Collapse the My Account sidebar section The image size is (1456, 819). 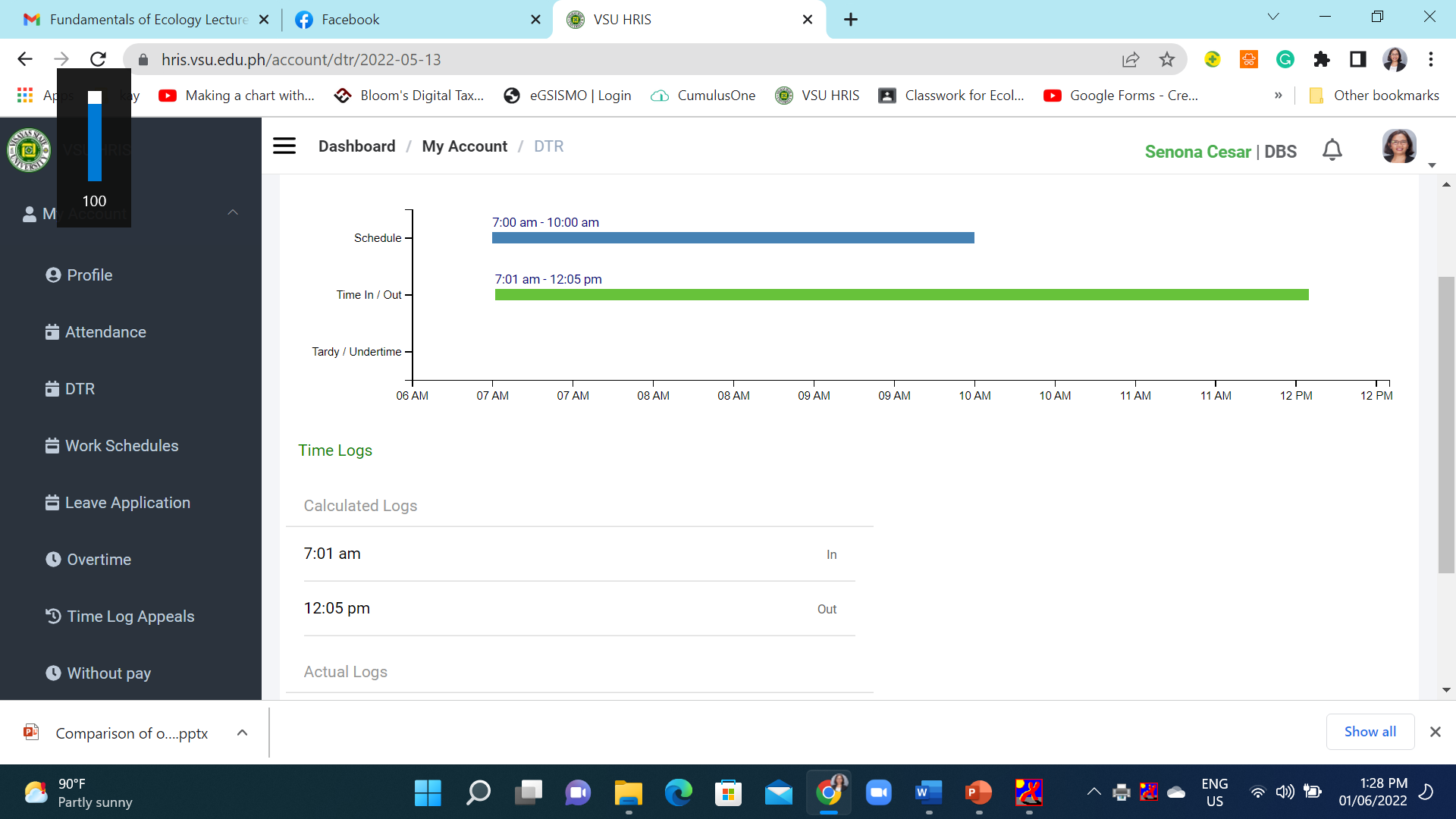pos(233,213)
